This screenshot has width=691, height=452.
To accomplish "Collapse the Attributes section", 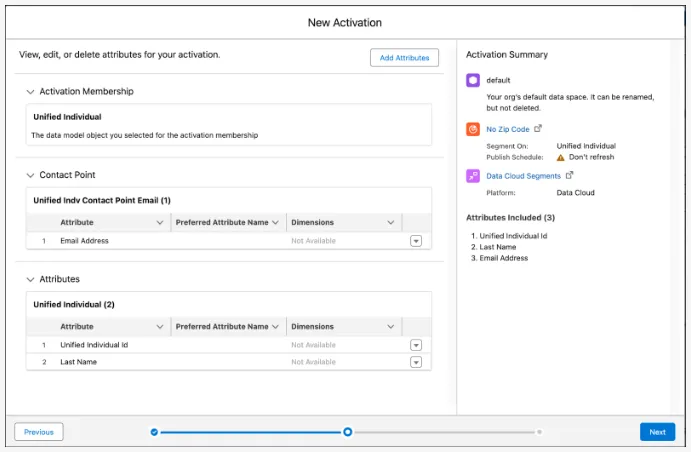I will 30,279.
